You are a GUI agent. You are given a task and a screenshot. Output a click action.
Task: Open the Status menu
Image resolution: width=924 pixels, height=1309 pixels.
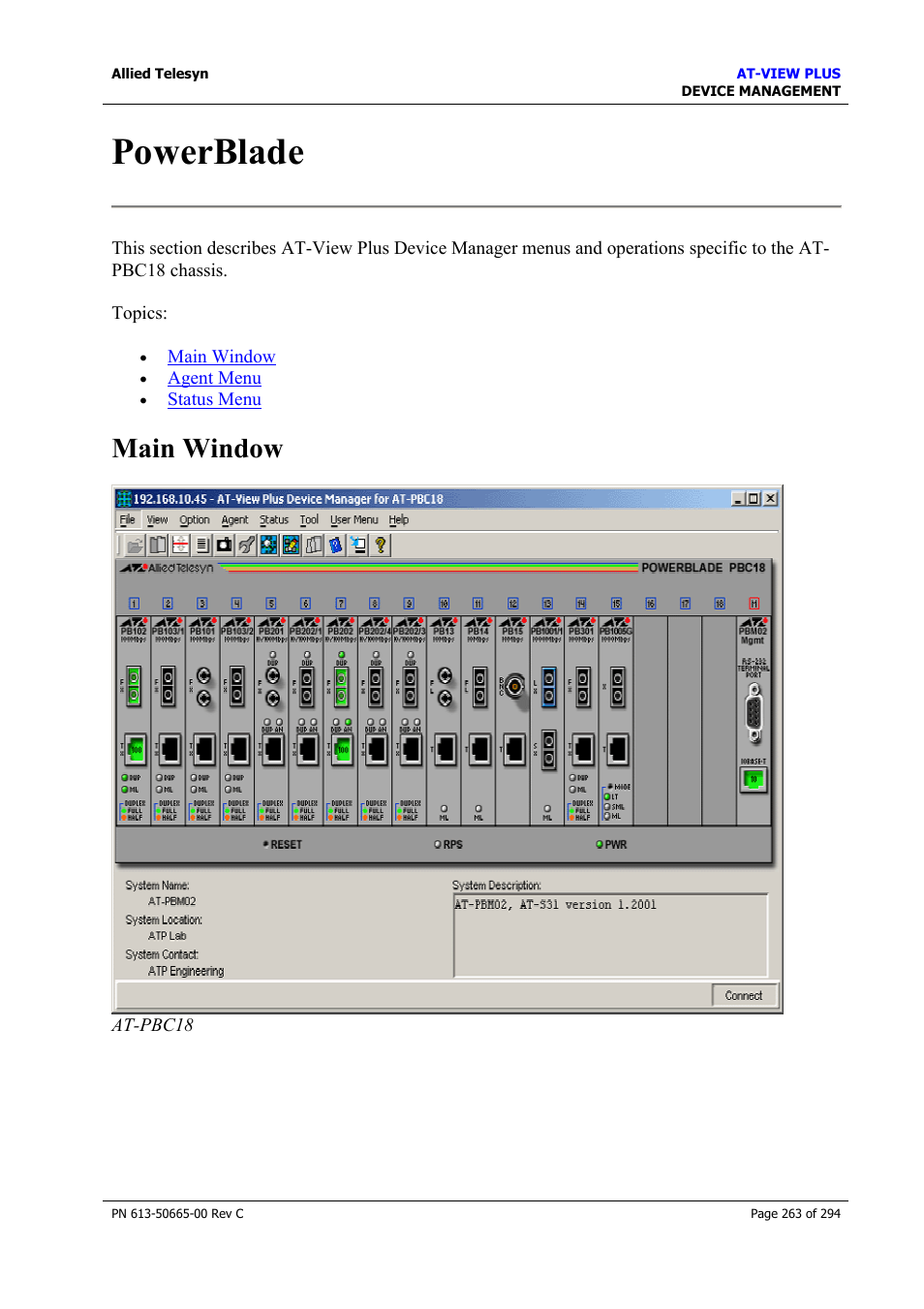tap(274, 520)
